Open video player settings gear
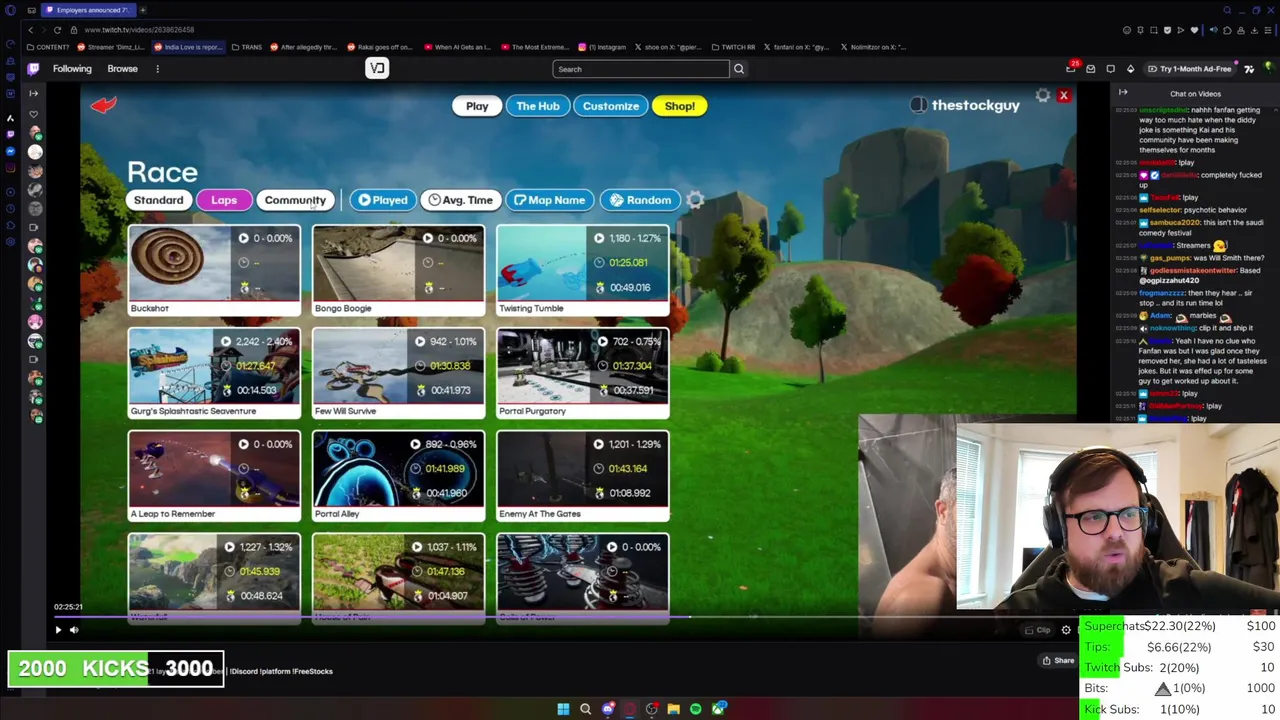The width and height of the screenshot is (1280, 720). (1066, 630)
